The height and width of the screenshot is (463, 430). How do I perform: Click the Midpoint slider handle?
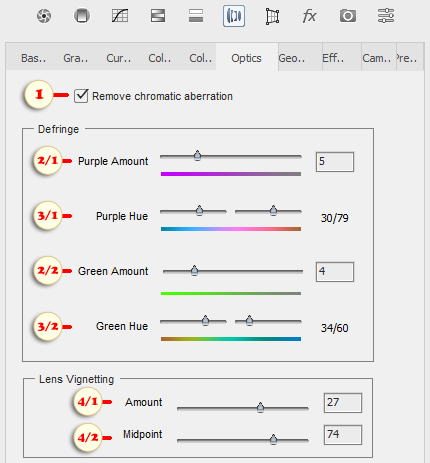point(273,439)
